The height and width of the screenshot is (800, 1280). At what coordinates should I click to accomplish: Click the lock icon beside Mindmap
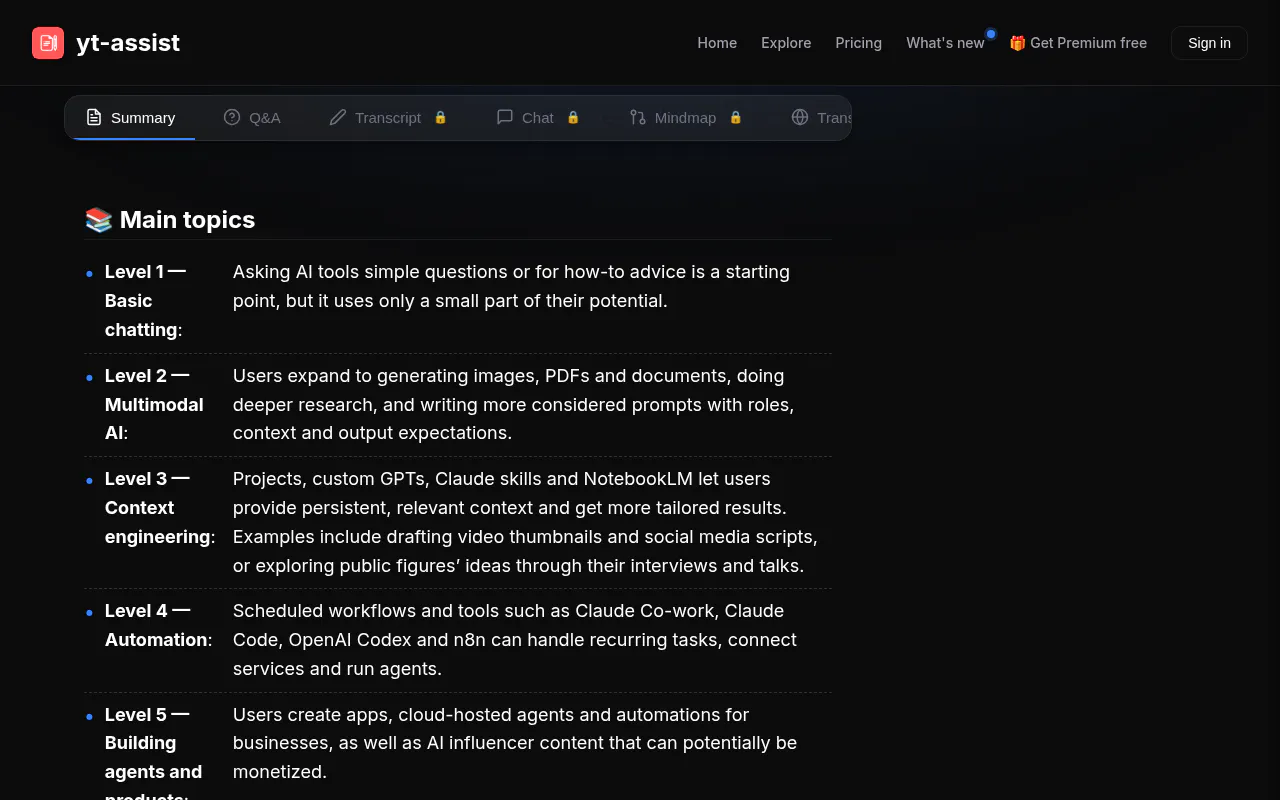click(x=736, y=117)
